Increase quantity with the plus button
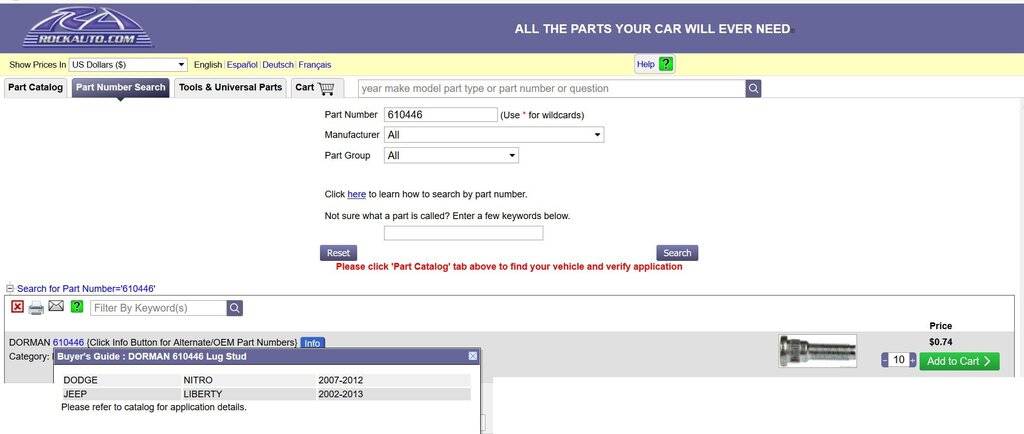The height and width of the screenshot is (434, 1024). pyautogui.click(x=912, y=360)
